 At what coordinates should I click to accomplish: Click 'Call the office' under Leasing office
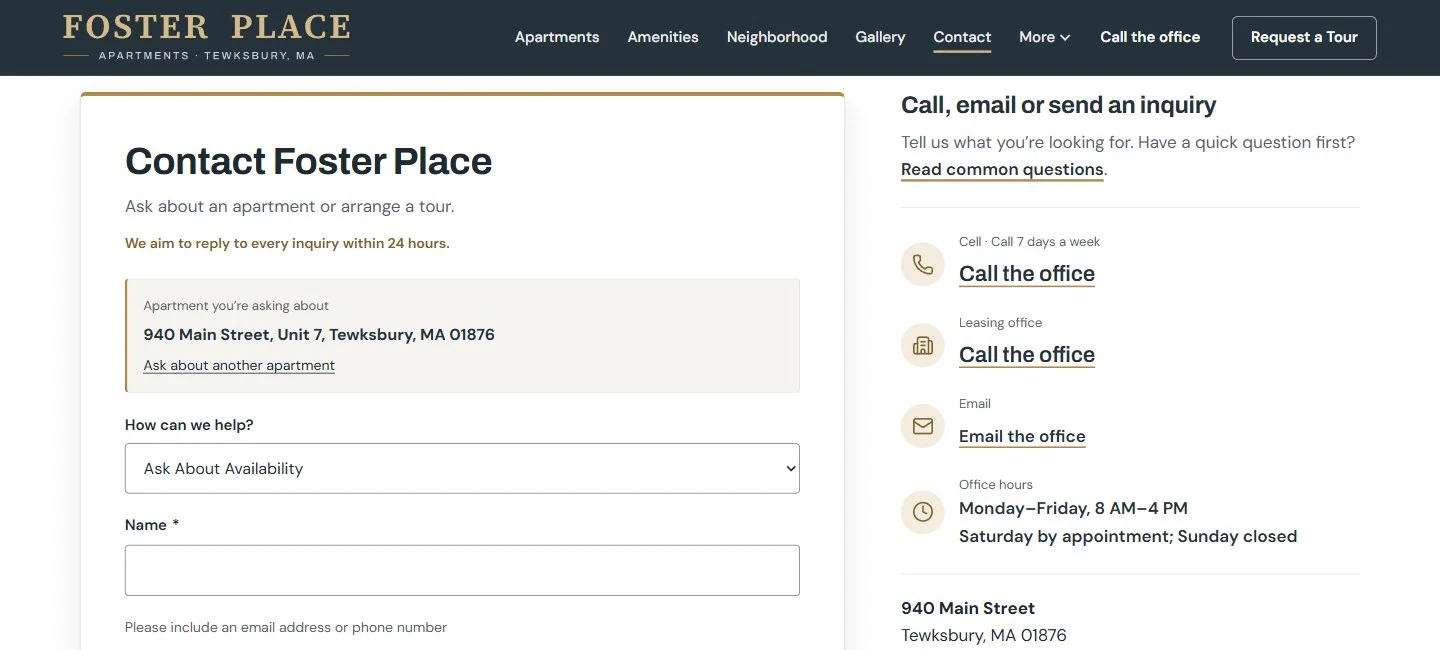pyautogui.click(x=1027, y=354)
